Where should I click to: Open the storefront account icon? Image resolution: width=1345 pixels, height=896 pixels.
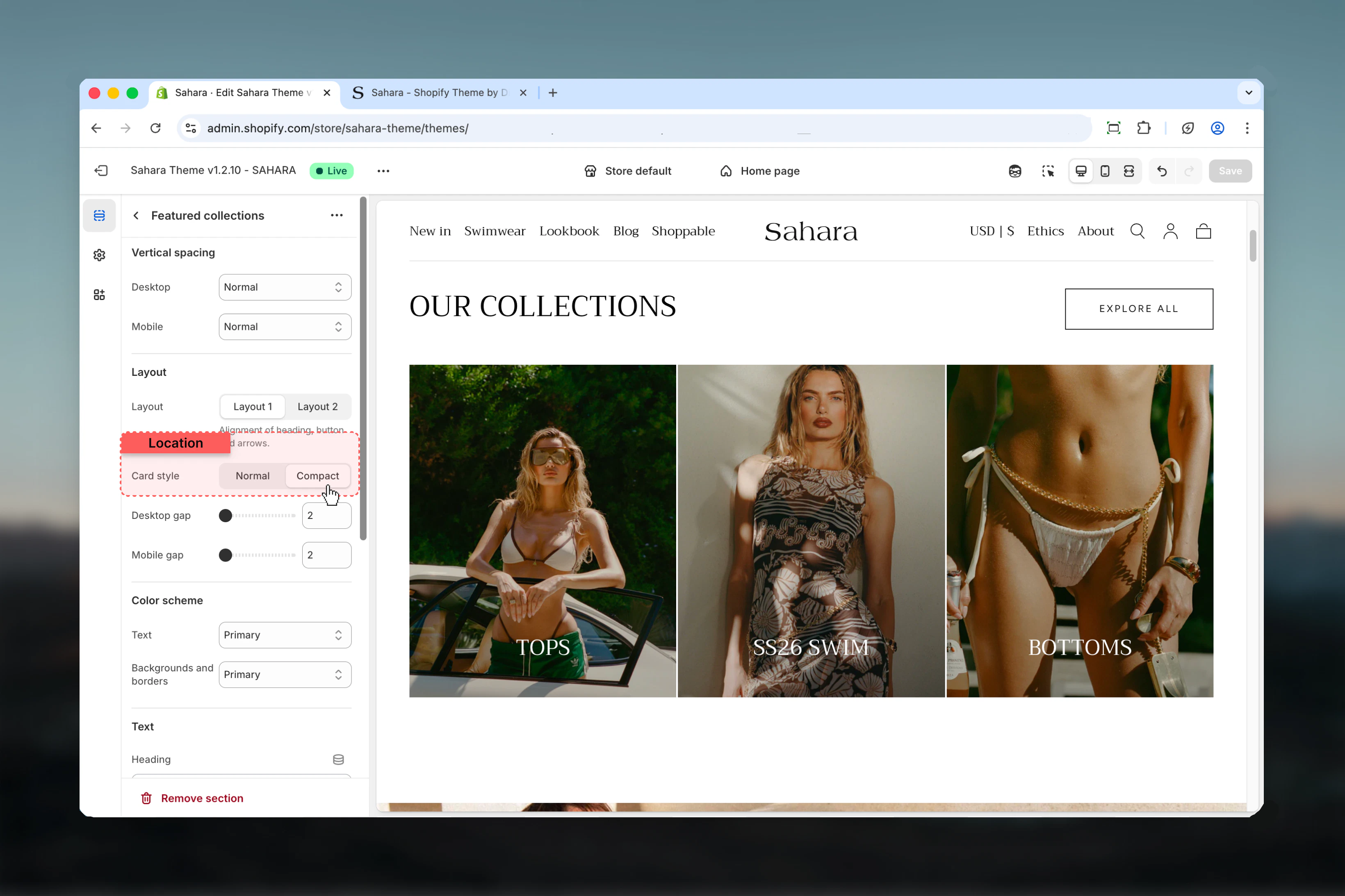[1171, 231]
